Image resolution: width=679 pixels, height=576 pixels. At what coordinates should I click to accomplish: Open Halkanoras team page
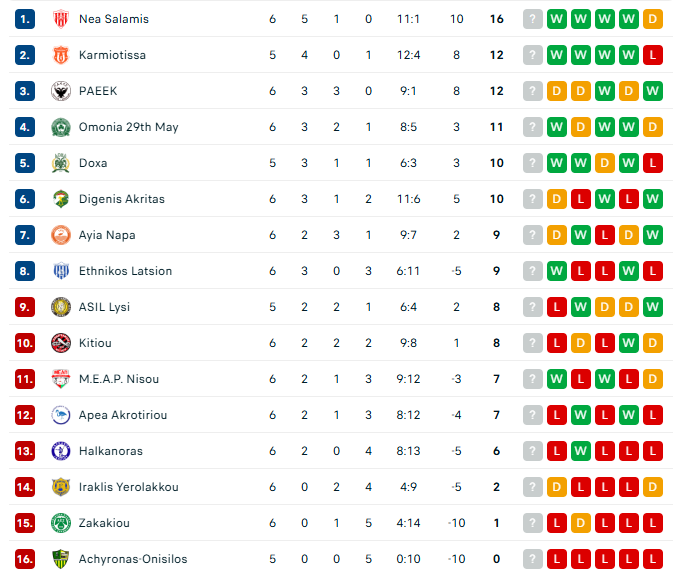tap(112, 451)
